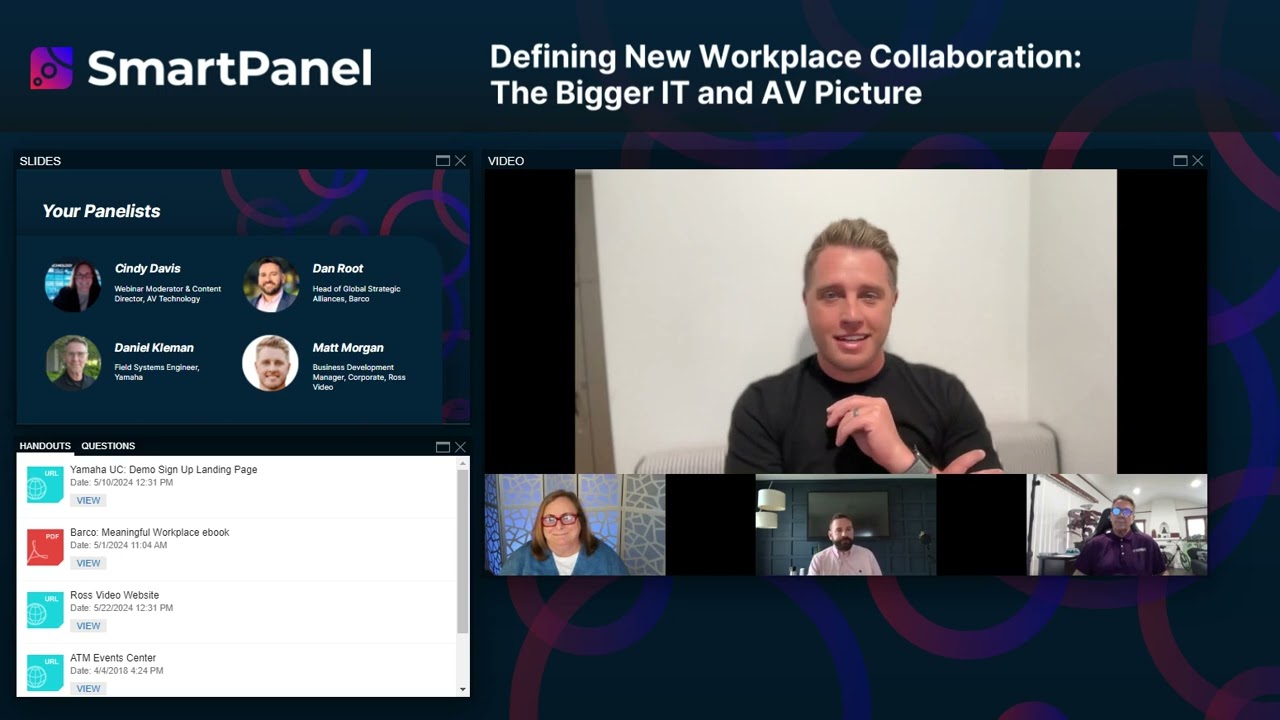Screen dimensions: 1280x720
Task: Switch to the Questions tab
Action: coord(108,446)
